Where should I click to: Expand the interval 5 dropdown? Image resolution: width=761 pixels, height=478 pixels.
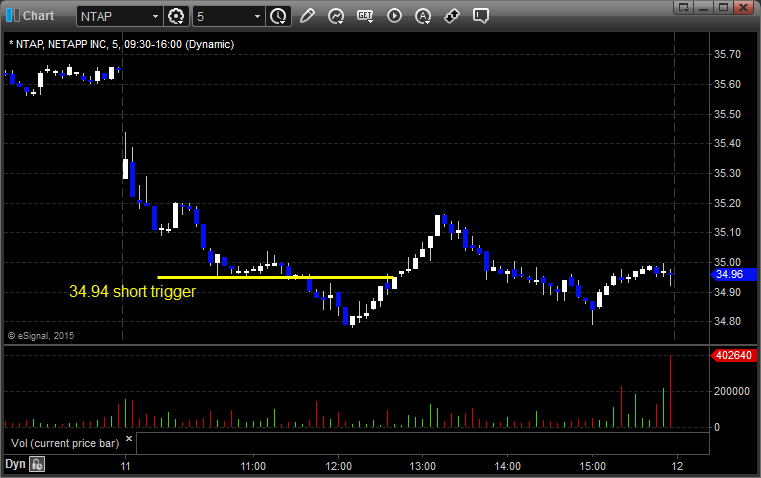tap(257, 16)
